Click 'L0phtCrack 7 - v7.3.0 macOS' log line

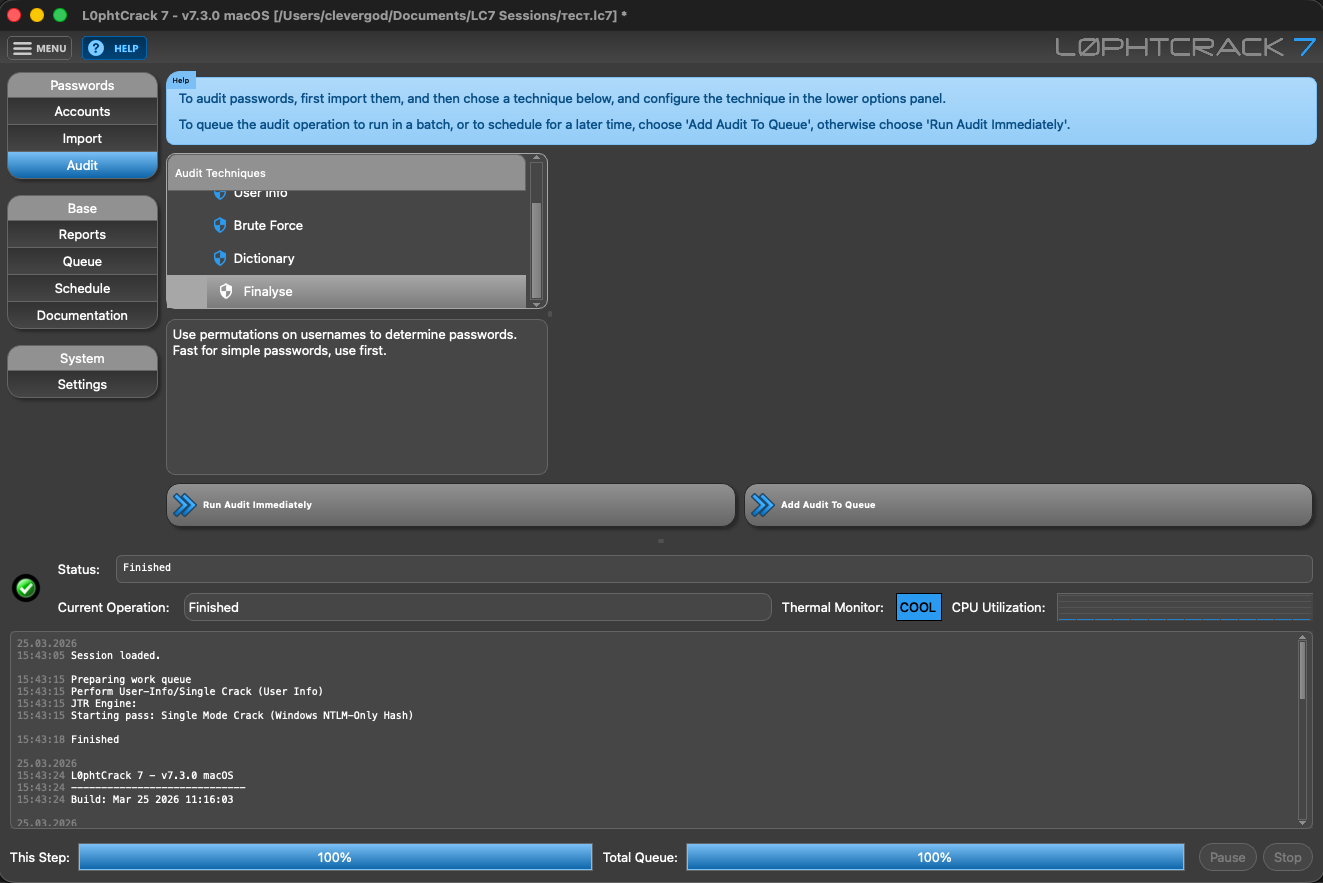pyautogui.click(x=152, y=776)
